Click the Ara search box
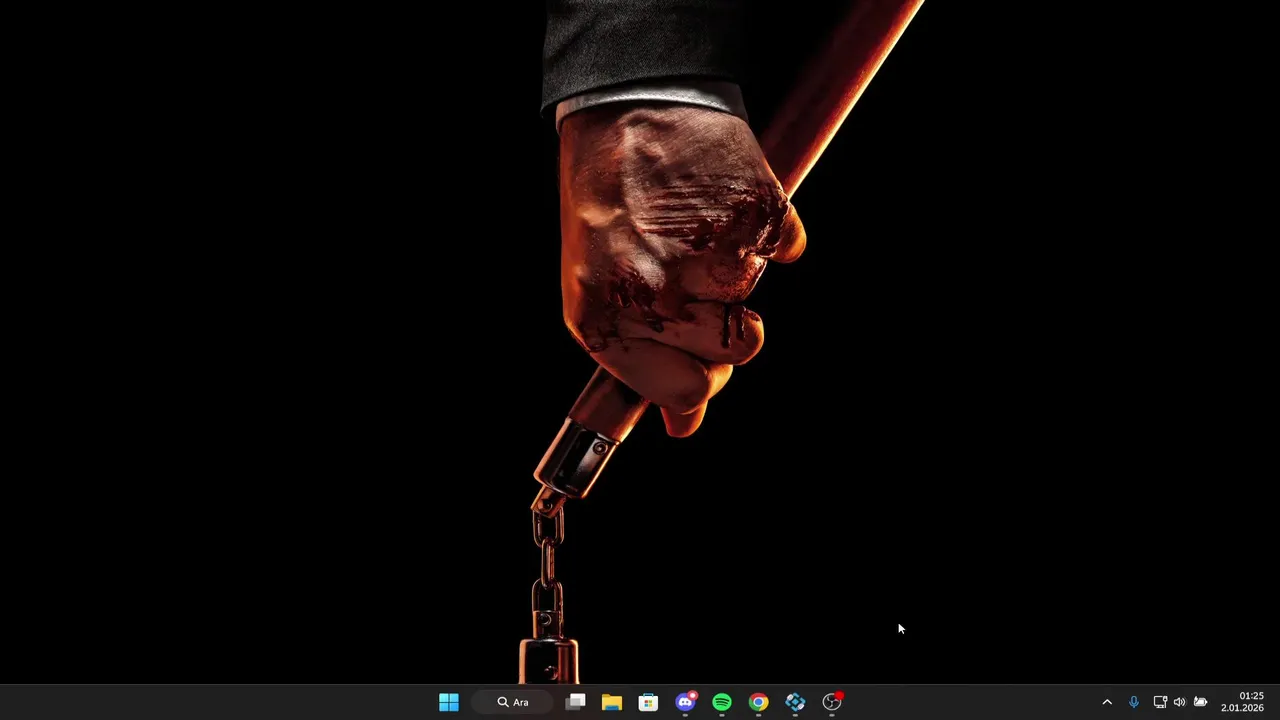This screenshot has width=1280, height=720. click(x=513, y=702)
